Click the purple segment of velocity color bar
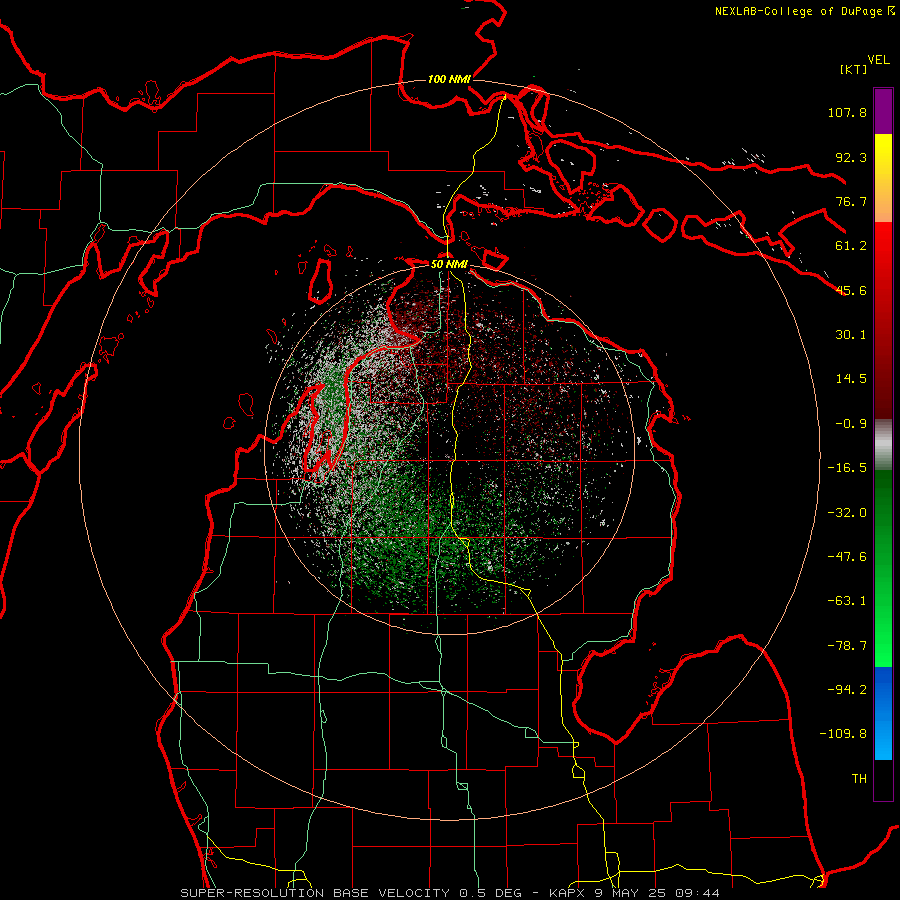The height and width of the screenshot is (900, 900). pos(883,111)
